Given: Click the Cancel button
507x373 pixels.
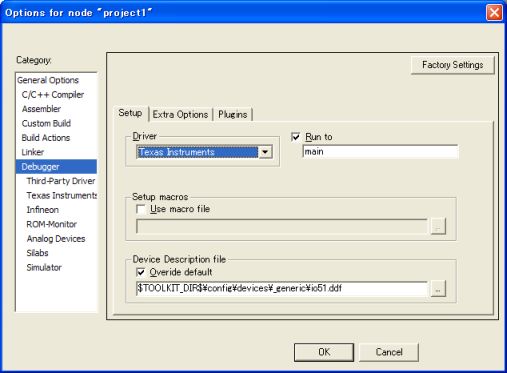Looking at the screenshot, I should pos(389,352).
